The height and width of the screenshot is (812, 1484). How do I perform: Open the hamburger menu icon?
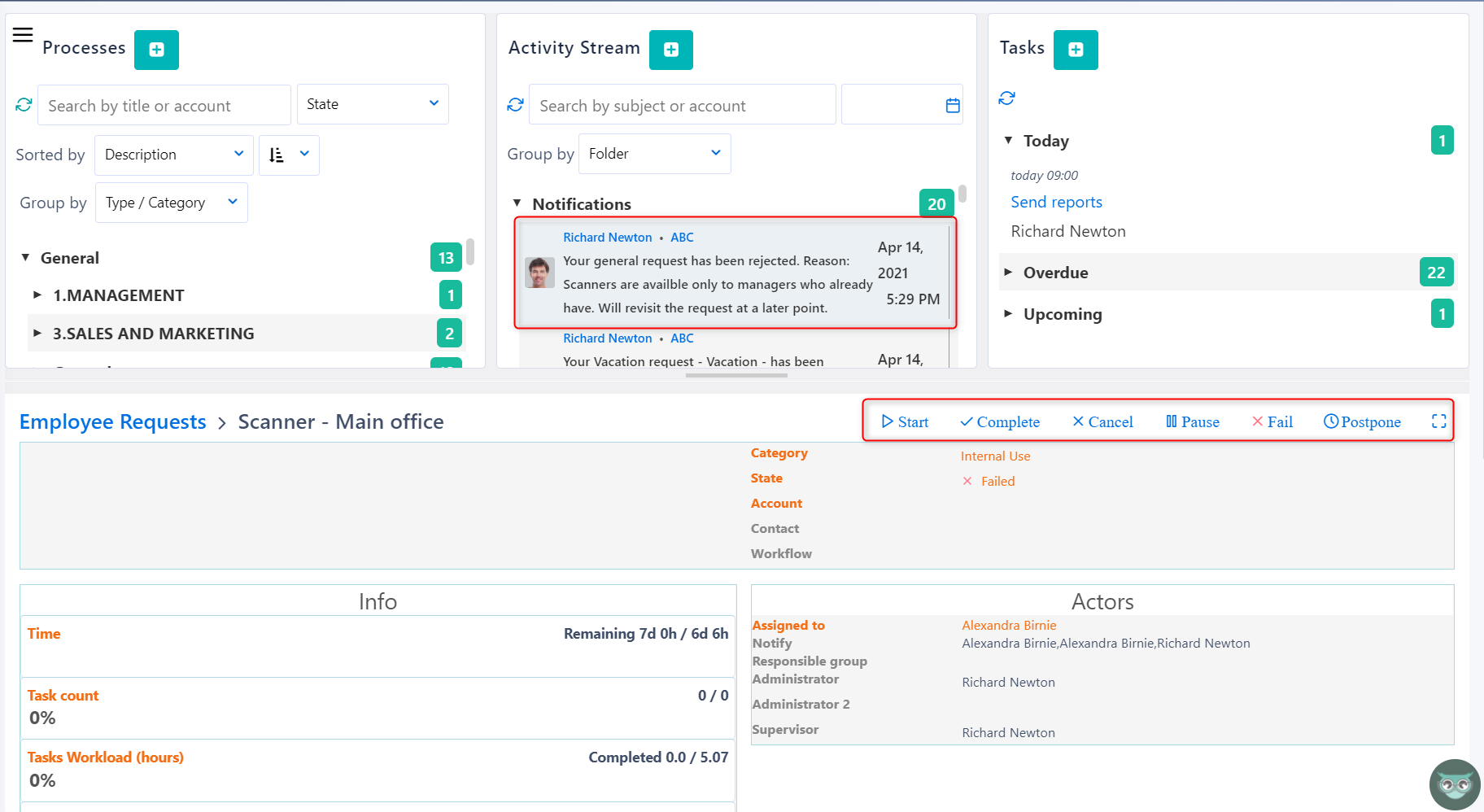click(x=23, y=34)
